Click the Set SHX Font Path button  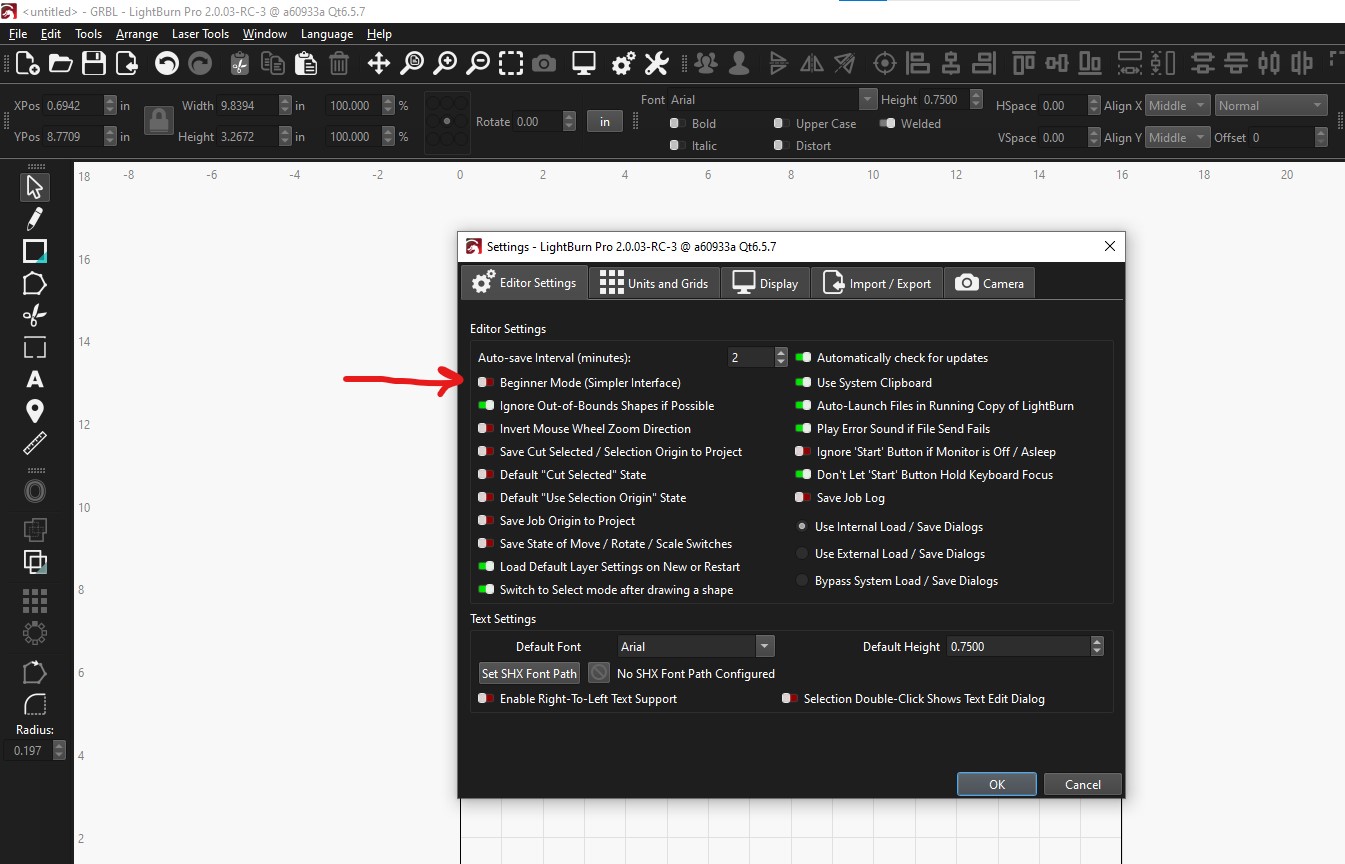coord(529,673)
